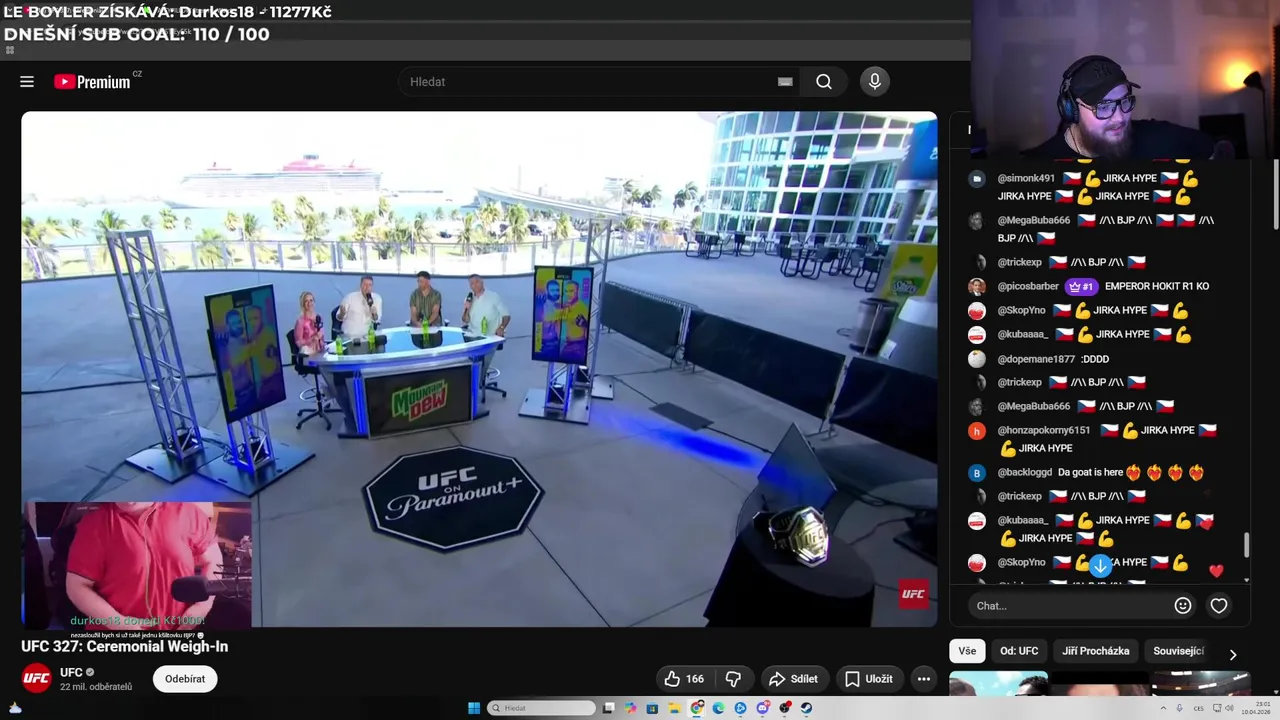Show hidden system tray icons chevron

(x=1163, y=708)
